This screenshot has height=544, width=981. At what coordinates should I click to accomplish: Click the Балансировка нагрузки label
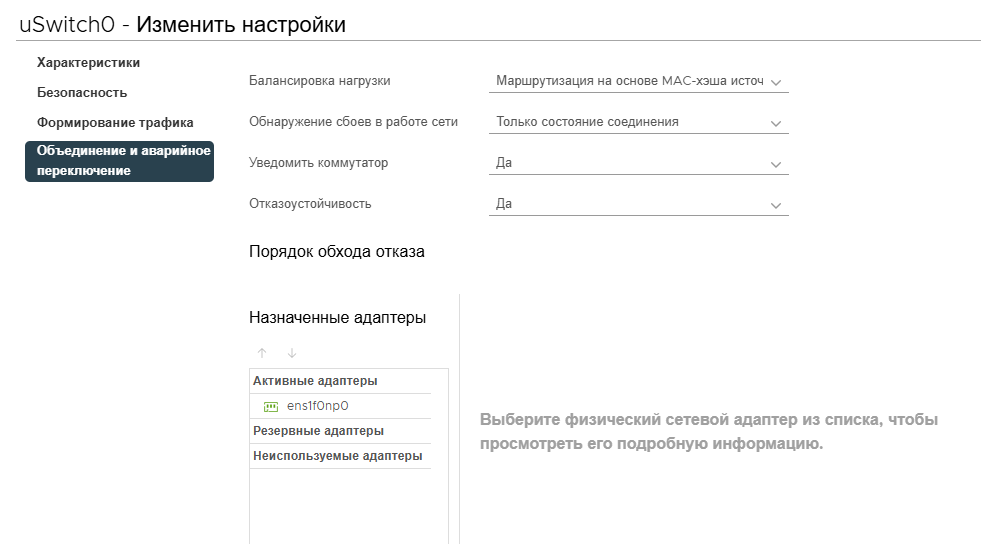click(x=320, y=81)
